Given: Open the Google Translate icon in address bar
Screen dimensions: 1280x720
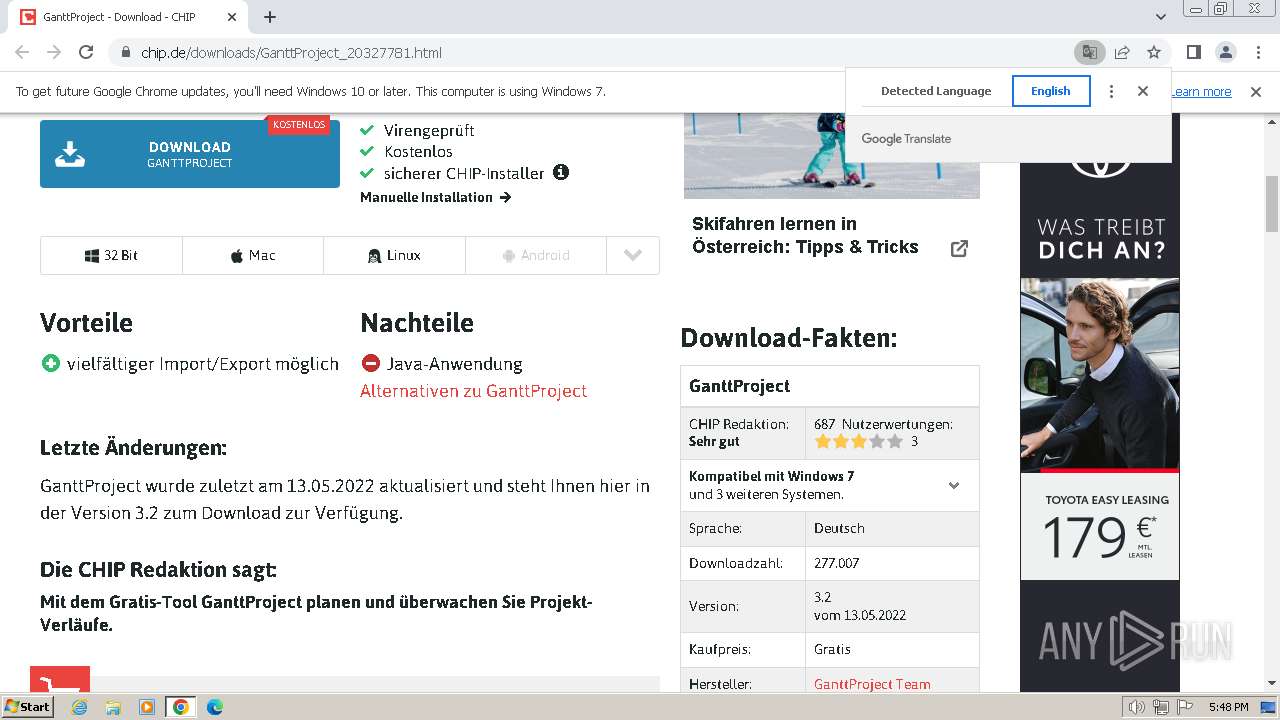Looking at the screenshot, I should 1089,52.
